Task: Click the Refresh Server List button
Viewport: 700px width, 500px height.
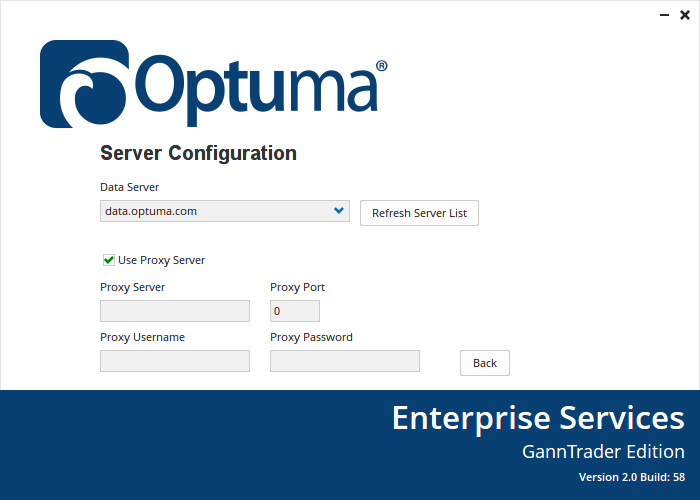Action: point(419,213)
